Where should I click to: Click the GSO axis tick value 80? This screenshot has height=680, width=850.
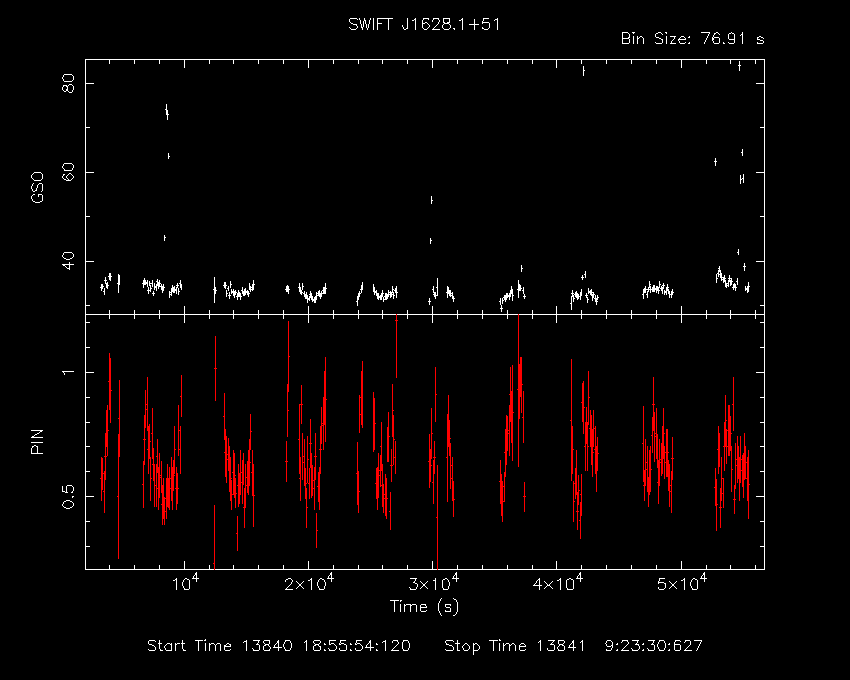[x=69, y=84]
